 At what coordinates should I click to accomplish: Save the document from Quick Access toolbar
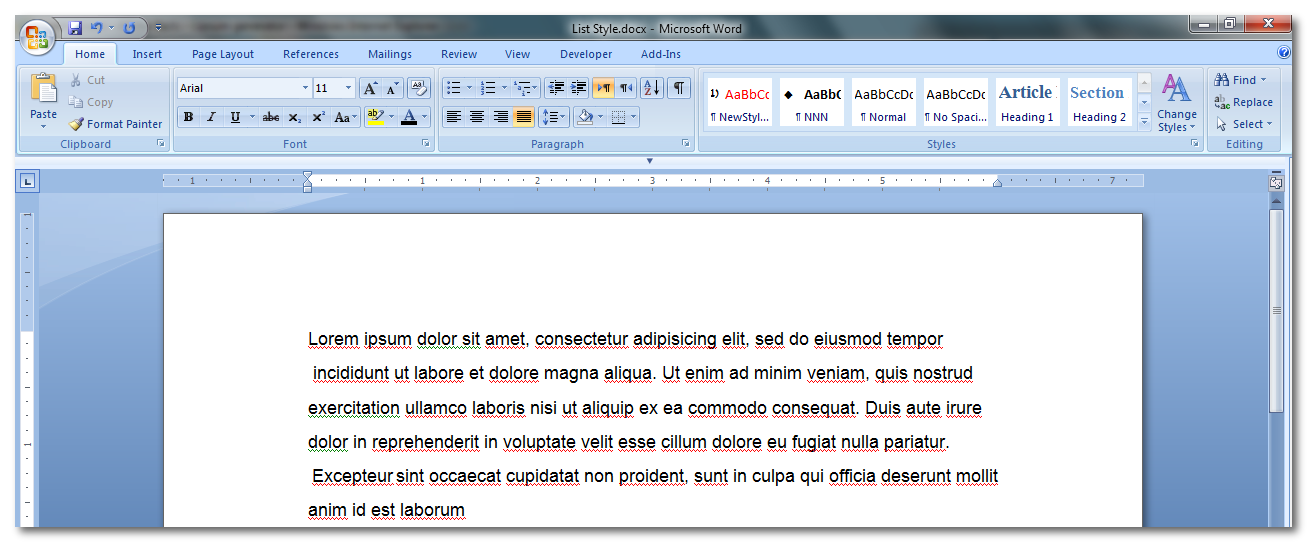click(x=76, y=28)
